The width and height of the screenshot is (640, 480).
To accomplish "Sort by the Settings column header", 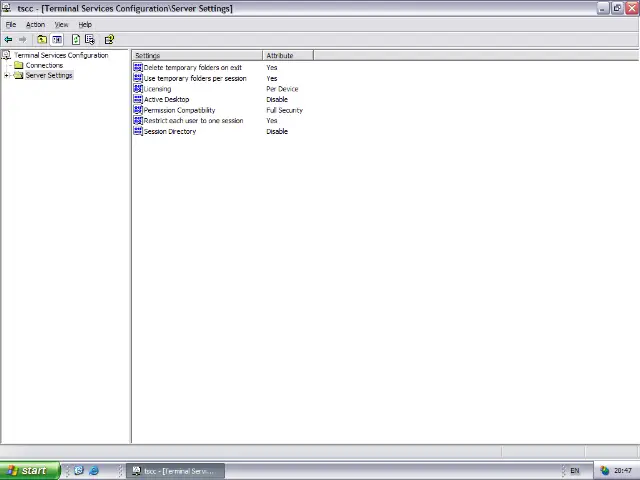I will tap(197, 55).
